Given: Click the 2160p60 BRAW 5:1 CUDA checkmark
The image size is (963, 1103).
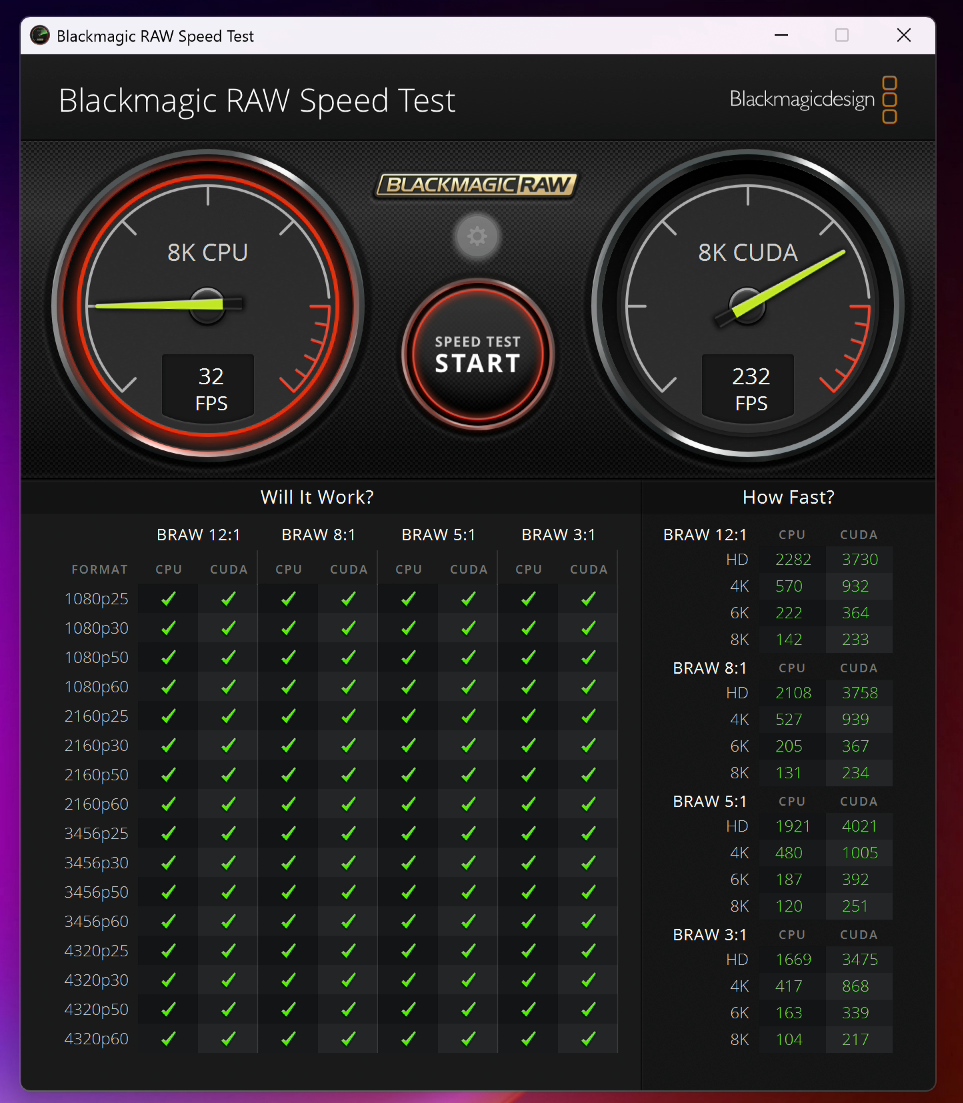Looking at the screenshot, I should click(468, 804).
